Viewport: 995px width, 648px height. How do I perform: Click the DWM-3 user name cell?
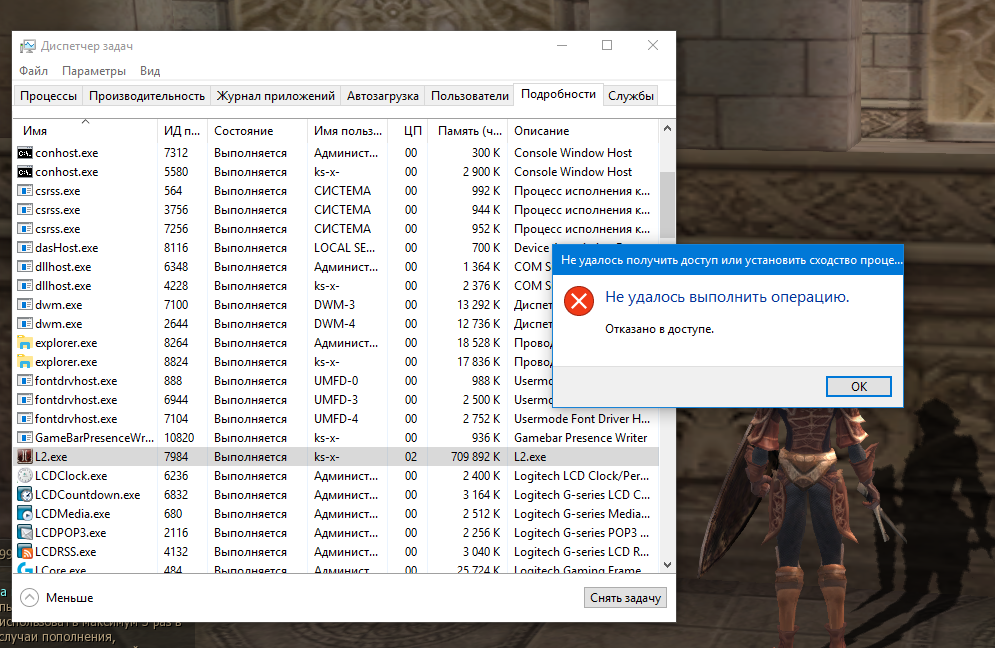coord(334,305)
